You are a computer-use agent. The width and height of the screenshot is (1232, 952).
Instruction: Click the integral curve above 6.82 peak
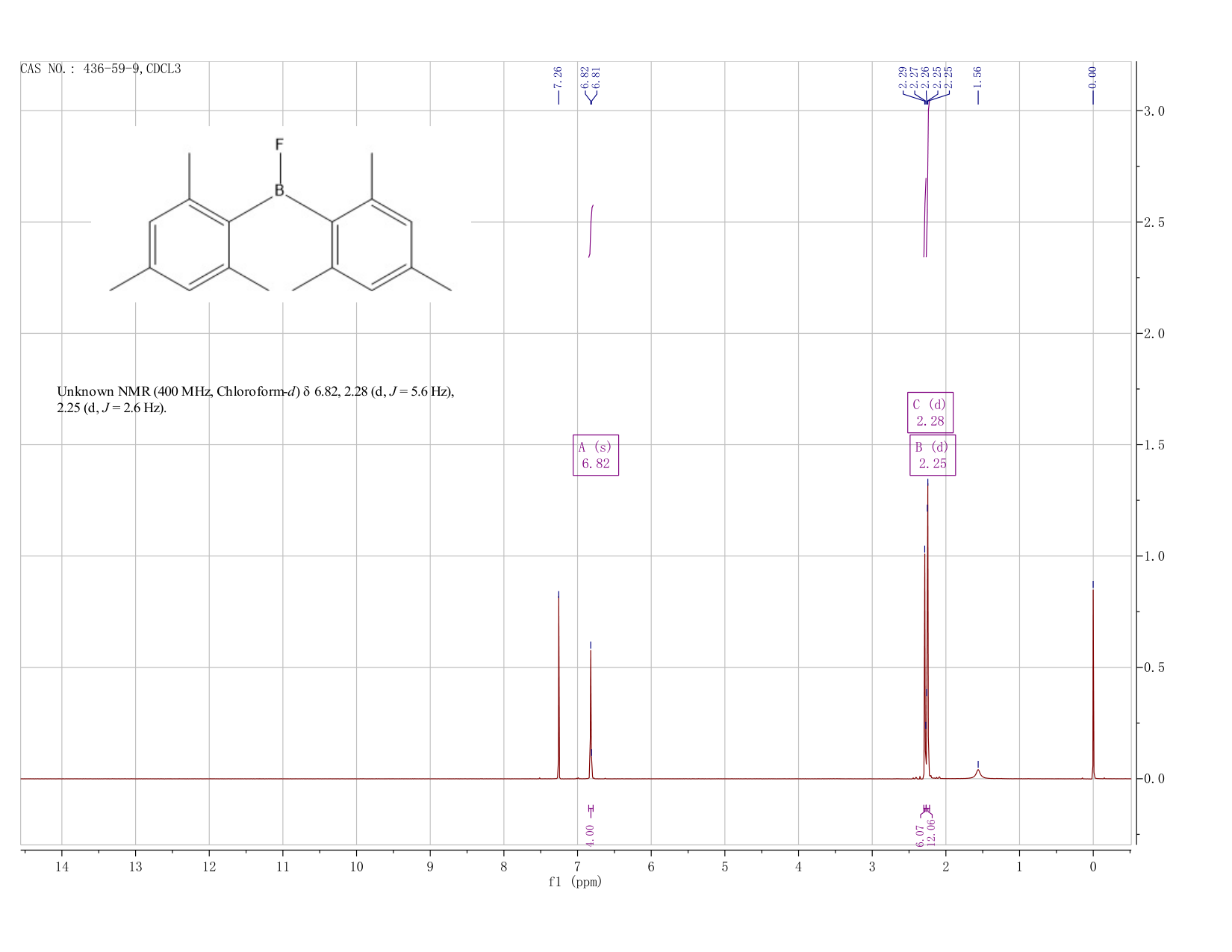point(591,230)
